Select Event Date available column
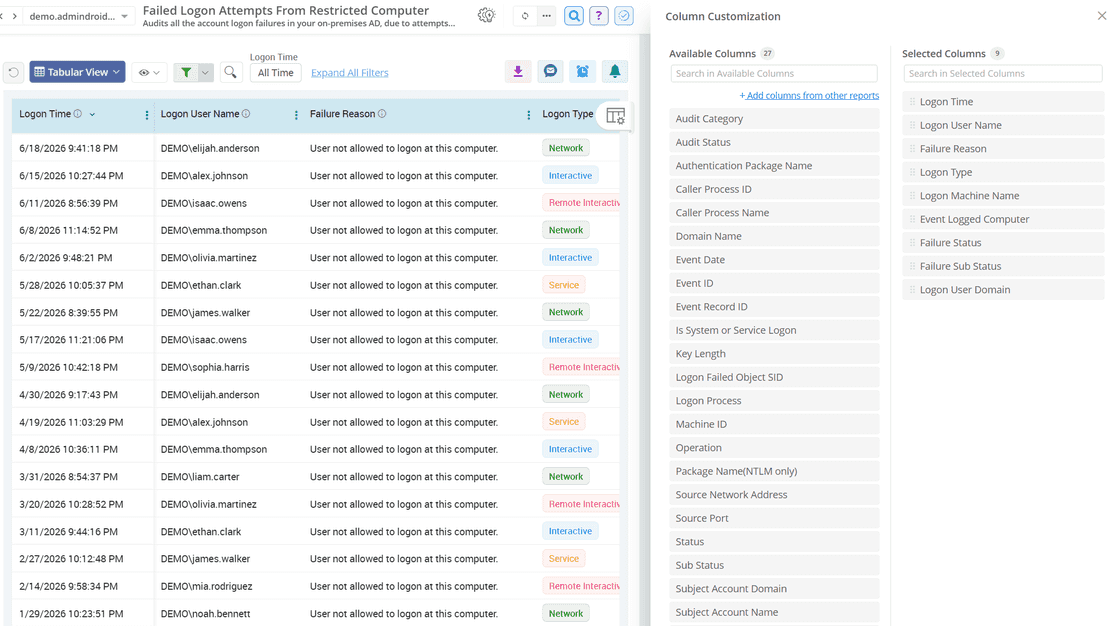 coord(774,259)
